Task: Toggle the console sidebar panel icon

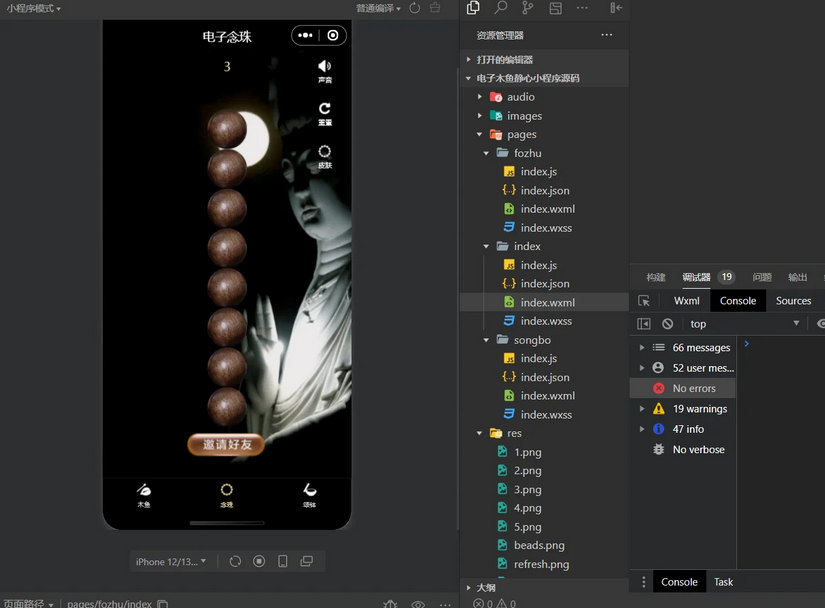Action: (x=644, y=324)
